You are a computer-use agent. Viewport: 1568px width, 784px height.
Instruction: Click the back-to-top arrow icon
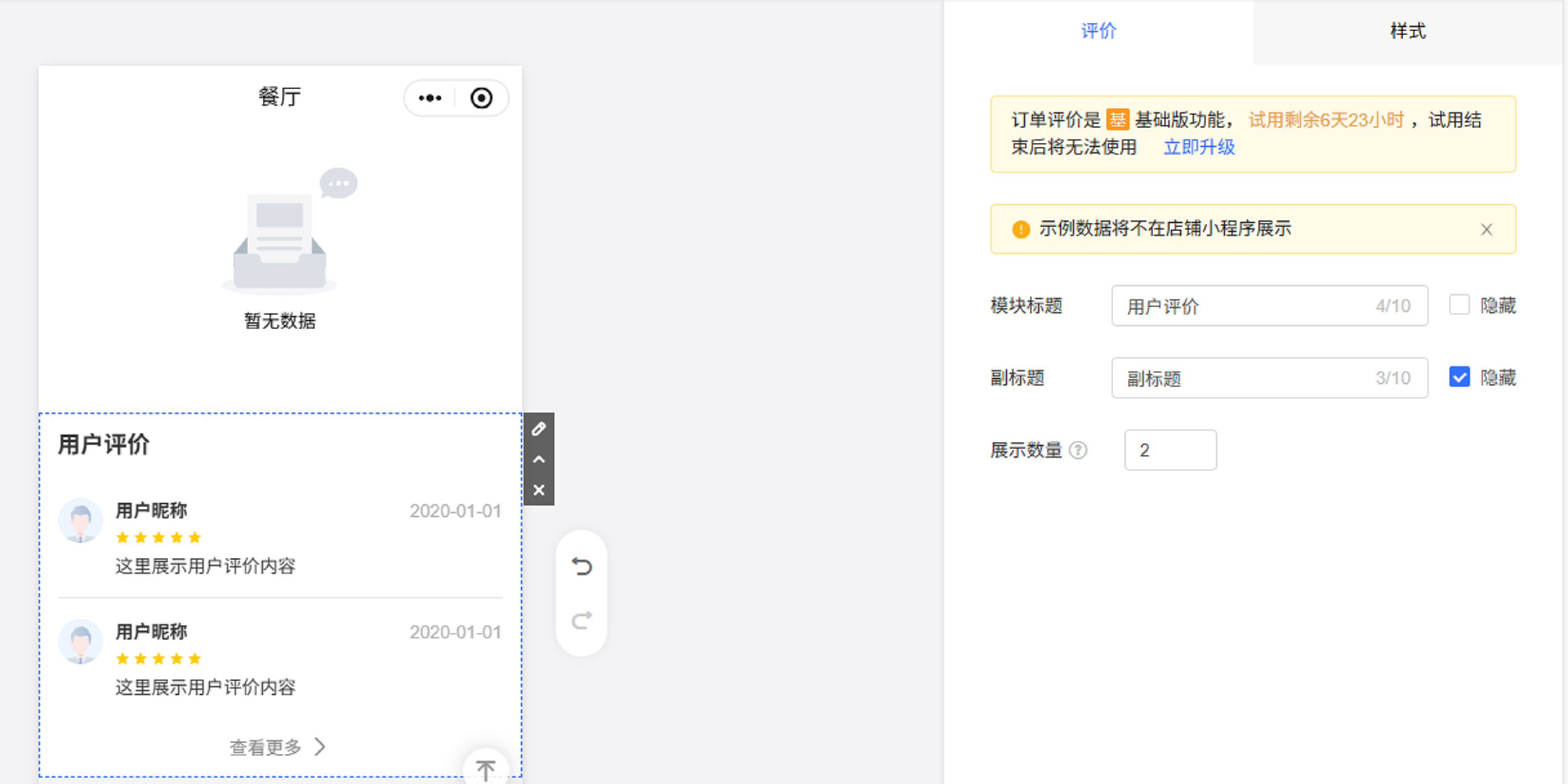click(x=485, y=769)
